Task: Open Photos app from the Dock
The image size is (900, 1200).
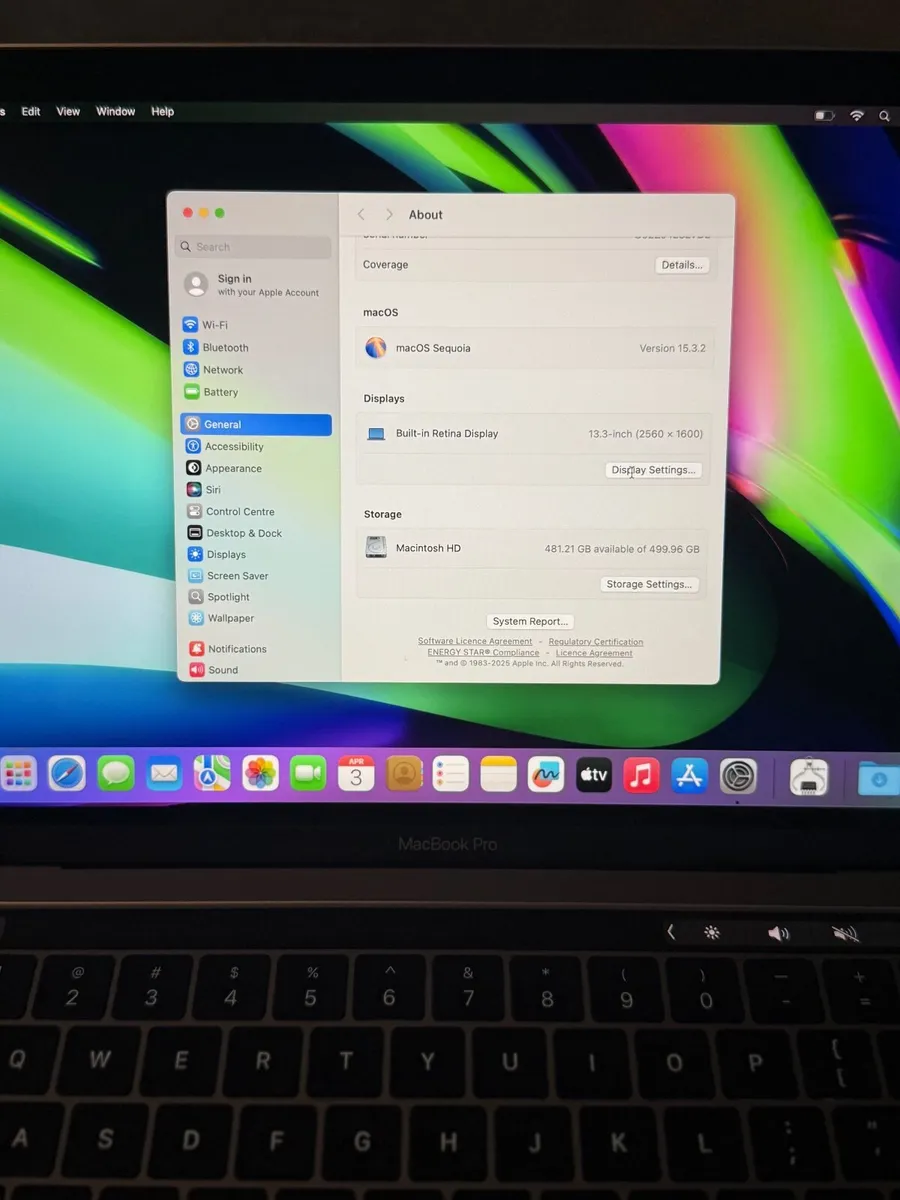Action: tap(260, 773)
